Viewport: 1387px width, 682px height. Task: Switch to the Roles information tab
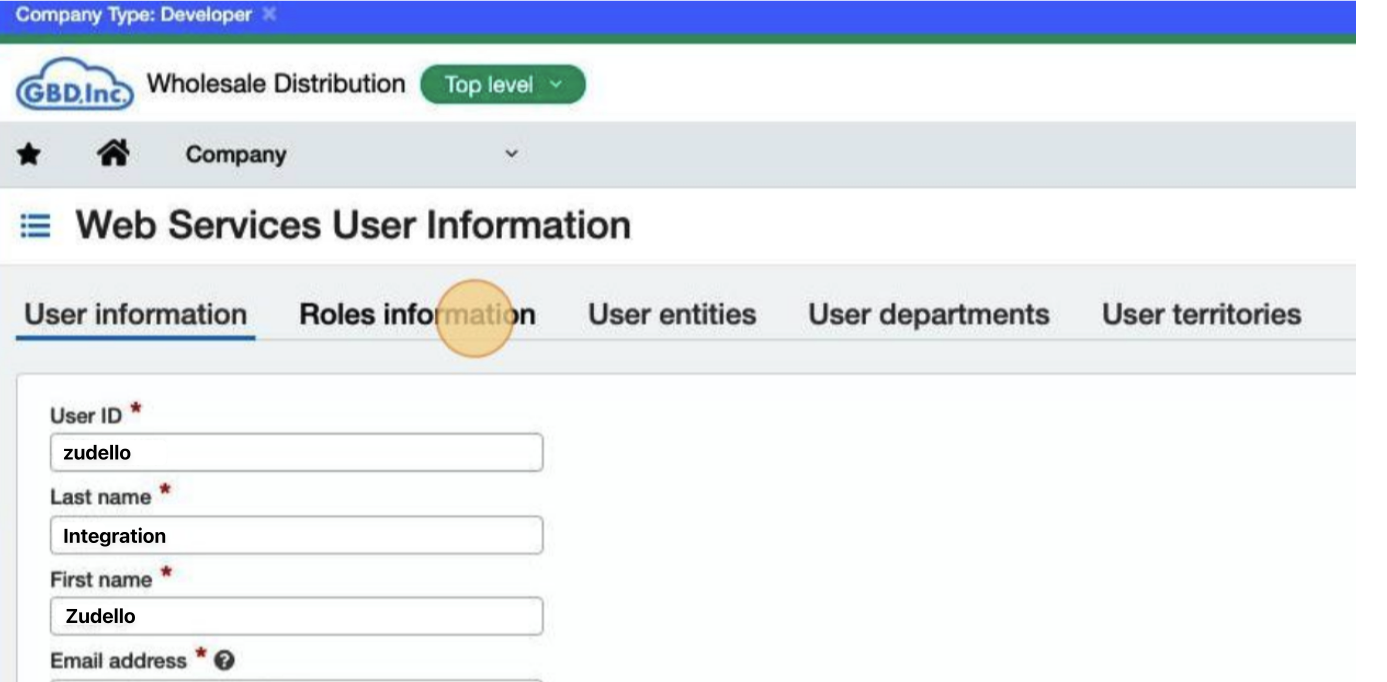pos(417,314)
